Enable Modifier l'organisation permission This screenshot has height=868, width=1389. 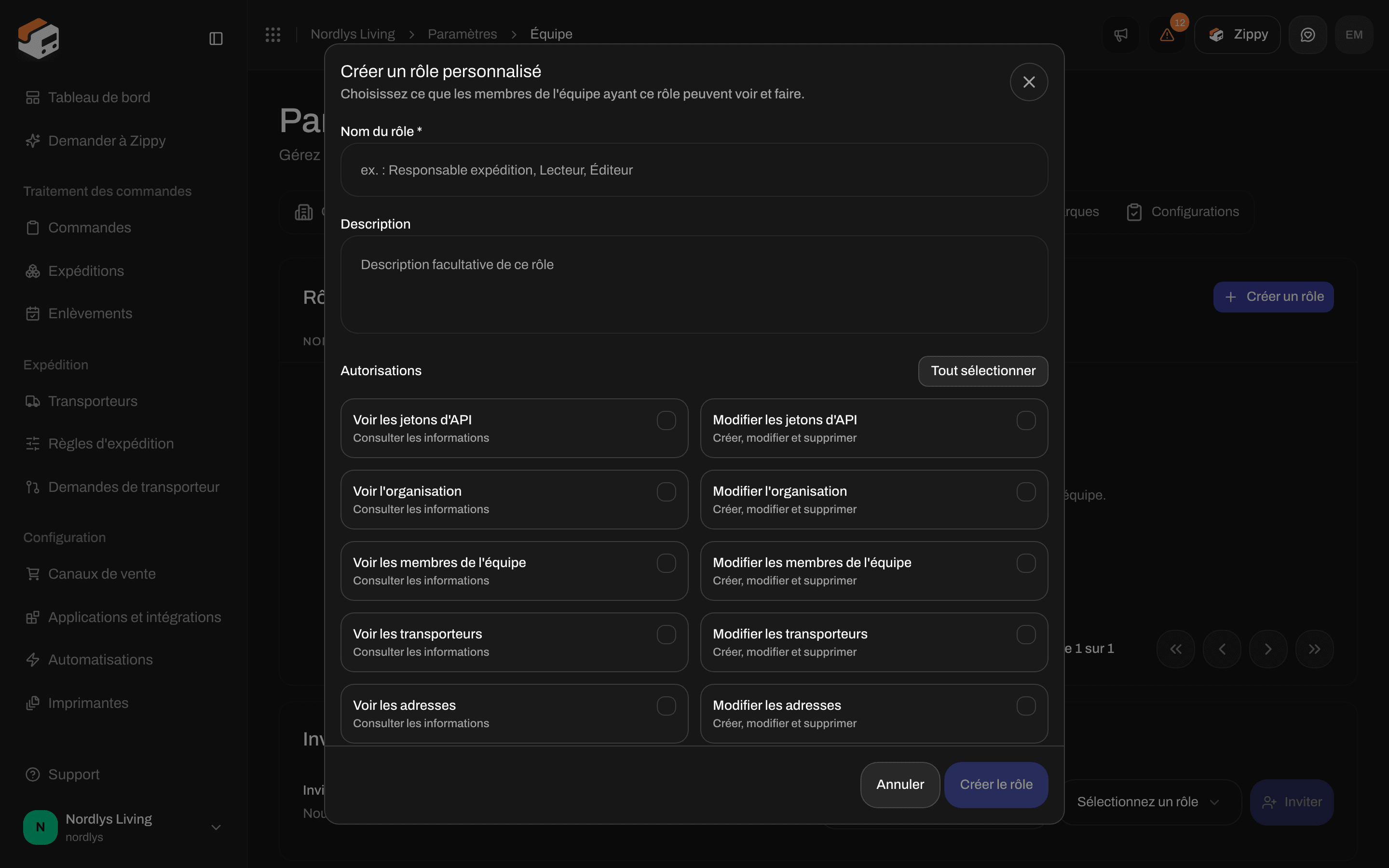pos(1026,492)
